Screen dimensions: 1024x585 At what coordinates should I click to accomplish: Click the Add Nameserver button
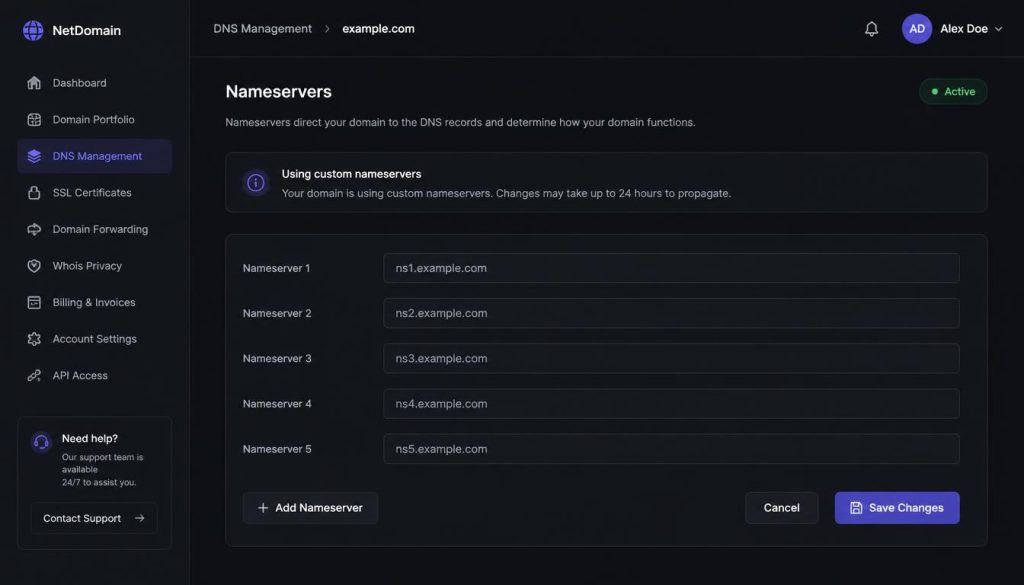point(310,508)
